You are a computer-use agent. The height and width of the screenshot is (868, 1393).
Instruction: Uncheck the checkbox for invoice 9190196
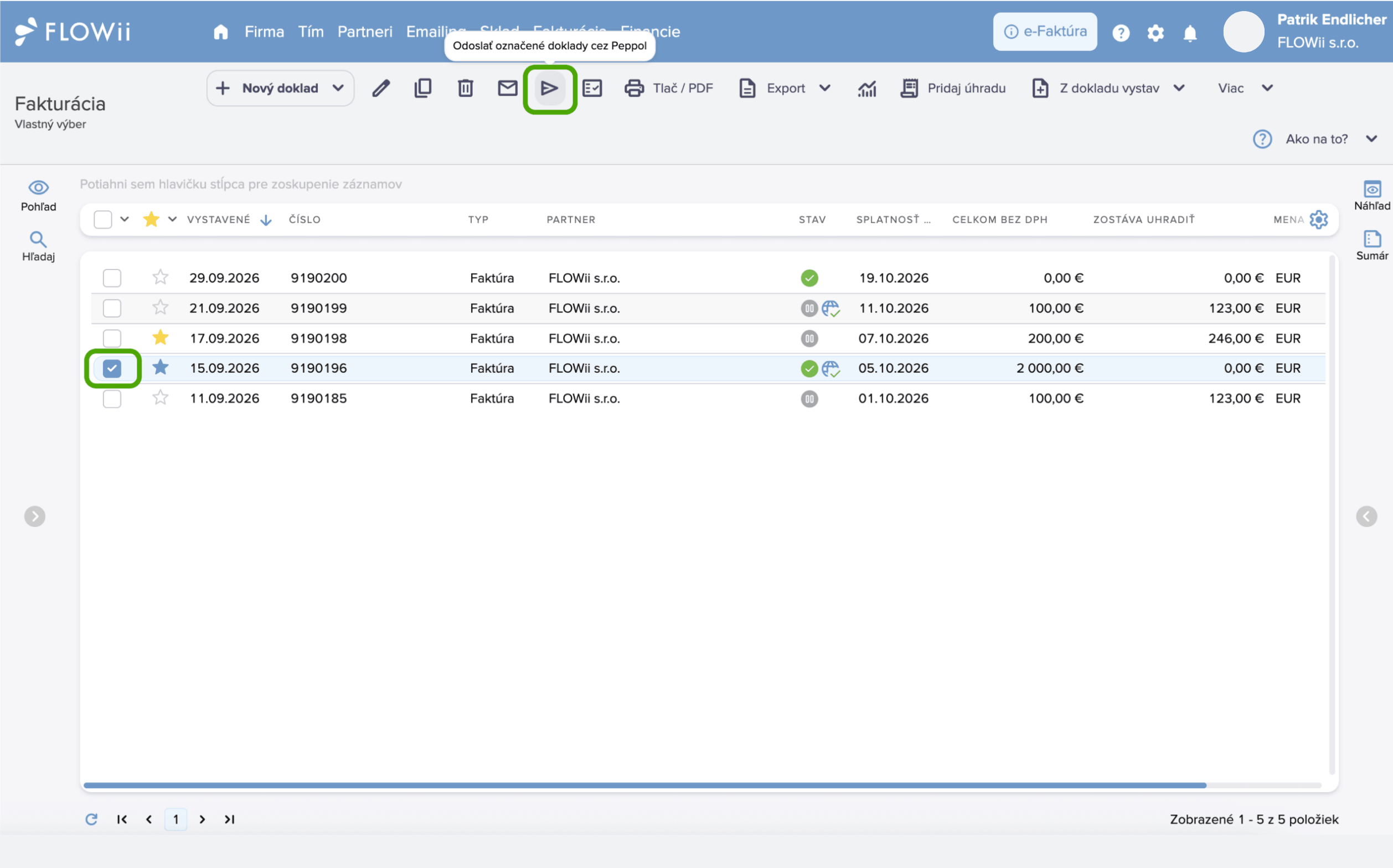coord(112,368)
